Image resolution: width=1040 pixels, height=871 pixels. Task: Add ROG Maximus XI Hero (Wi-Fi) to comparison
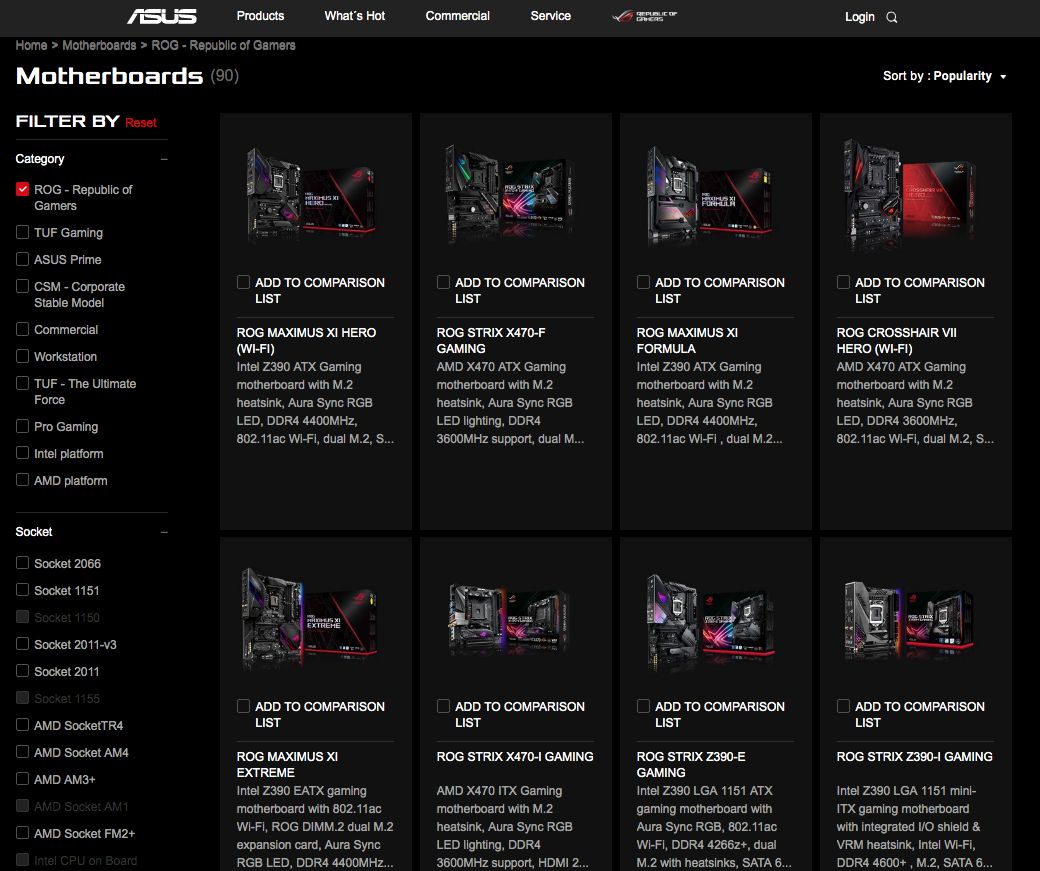[x=243, y=283]
